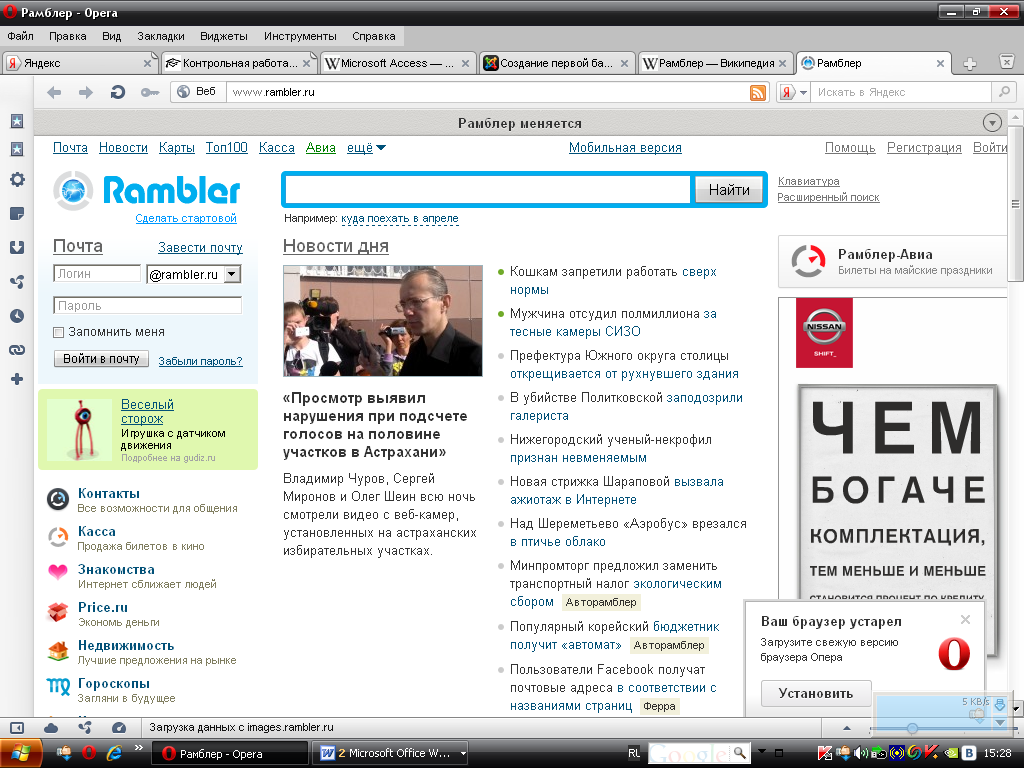This screenshot has height=768, width=1024.
Task: Click the Opera Turbo speedometer icon
Action: click(x=119, y=728)
